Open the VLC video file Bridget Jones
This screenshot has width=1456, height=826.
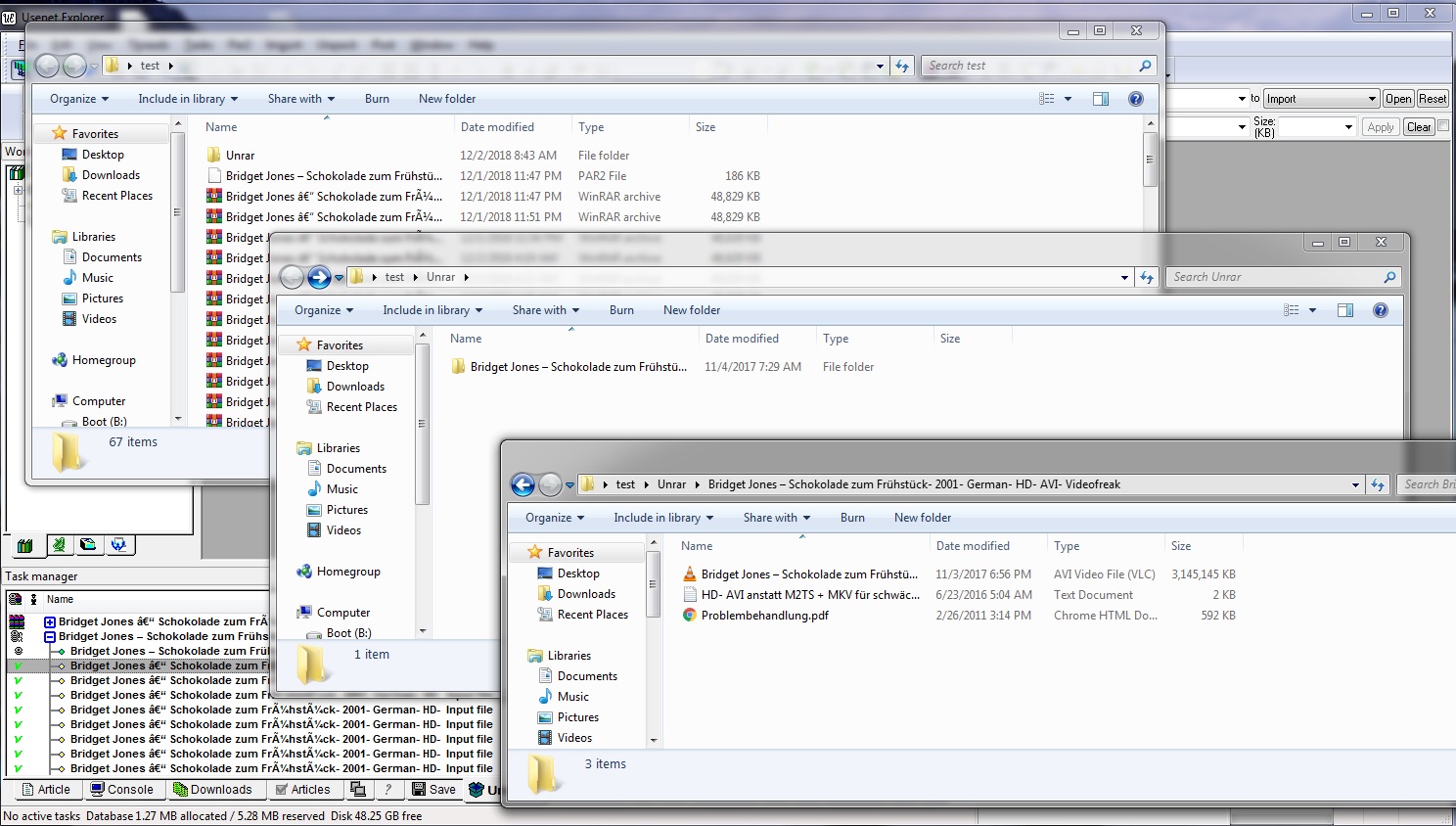click(808, 574)
